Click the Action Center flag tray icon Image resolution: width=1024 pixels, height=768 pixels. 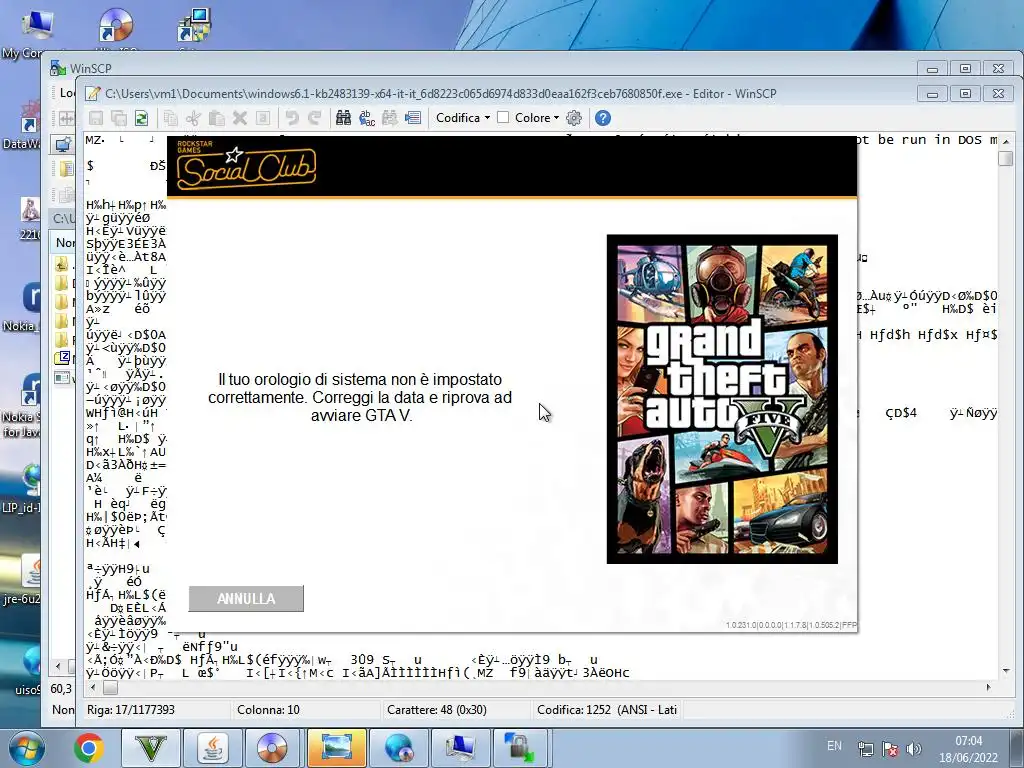click(x=890, y=749)
